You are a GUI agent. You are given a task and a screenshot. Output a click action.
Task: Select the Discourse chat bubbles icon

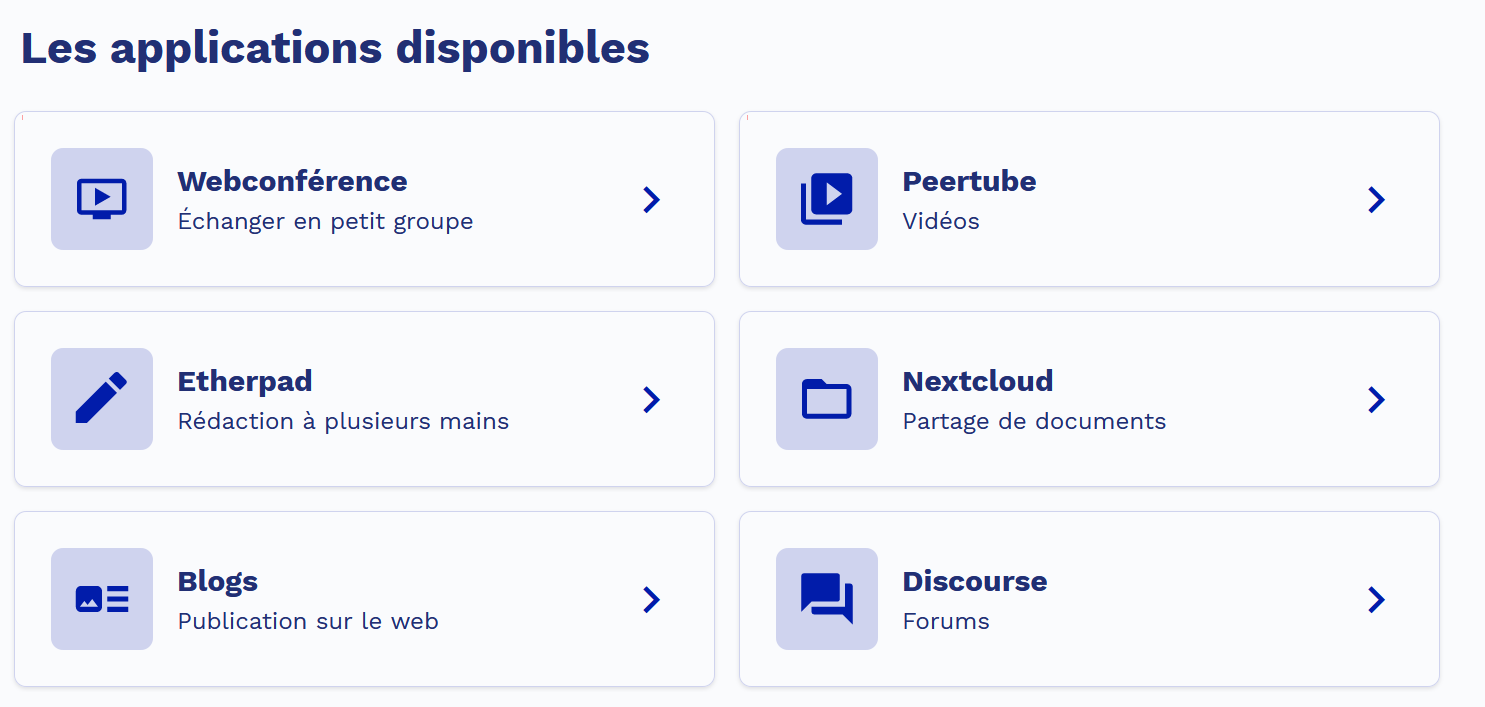point(826,599)
